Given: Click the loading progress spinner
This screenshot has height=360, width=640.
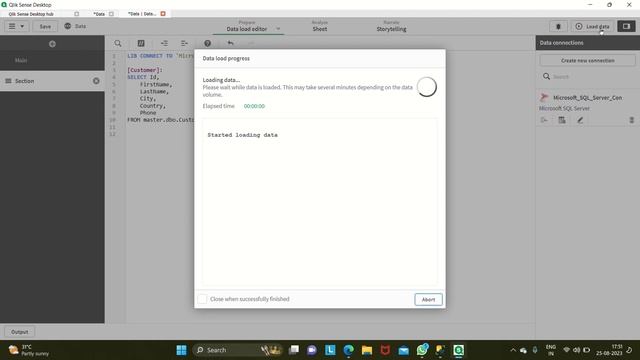Looking at the screenshot, I should [x=427, y=87].
